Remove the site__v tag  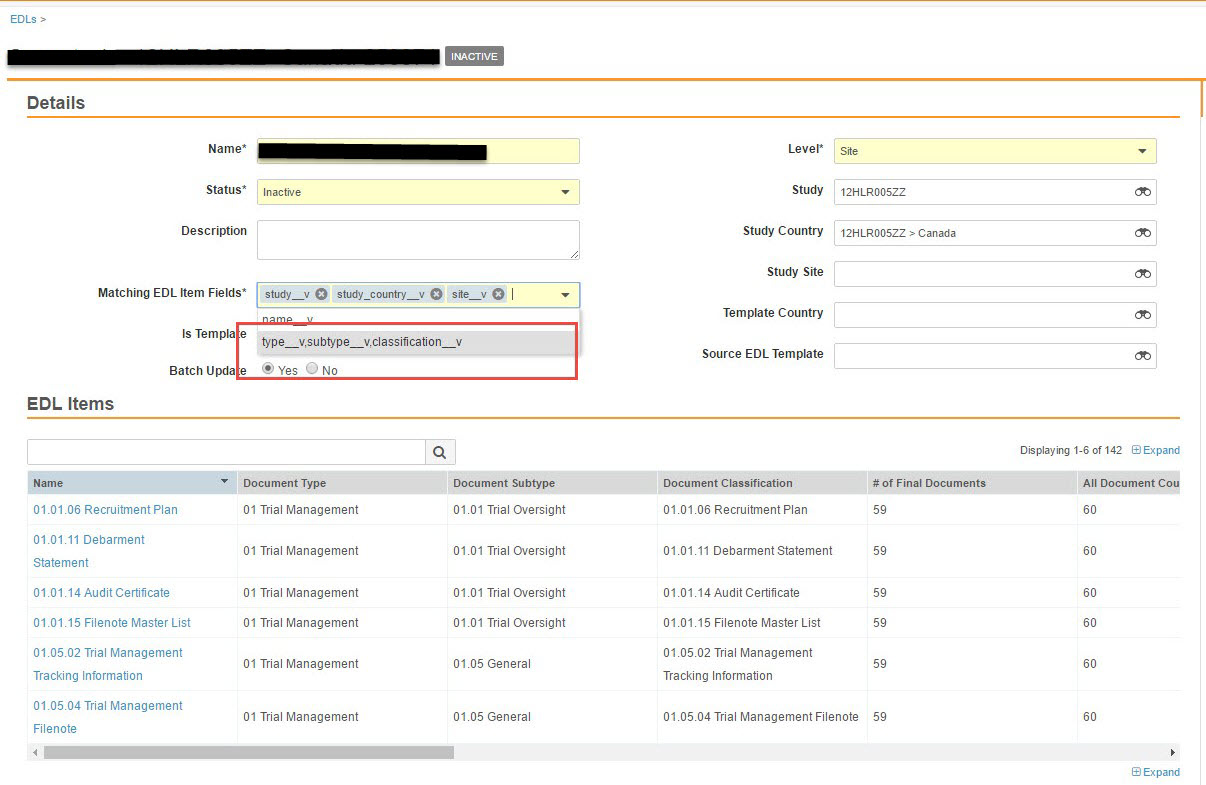499,294
